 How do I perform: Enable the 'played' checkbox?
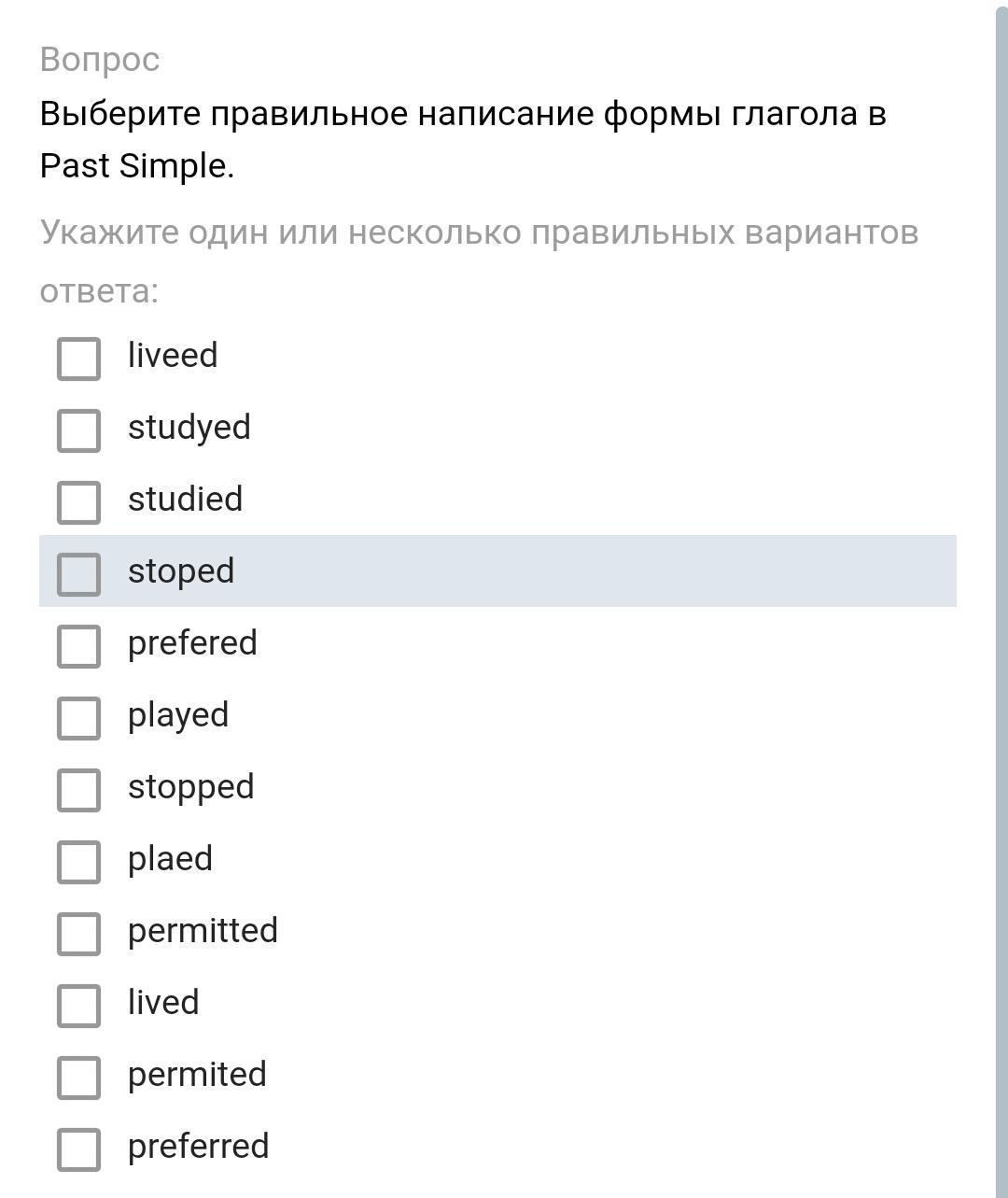[x=78, y=718]
